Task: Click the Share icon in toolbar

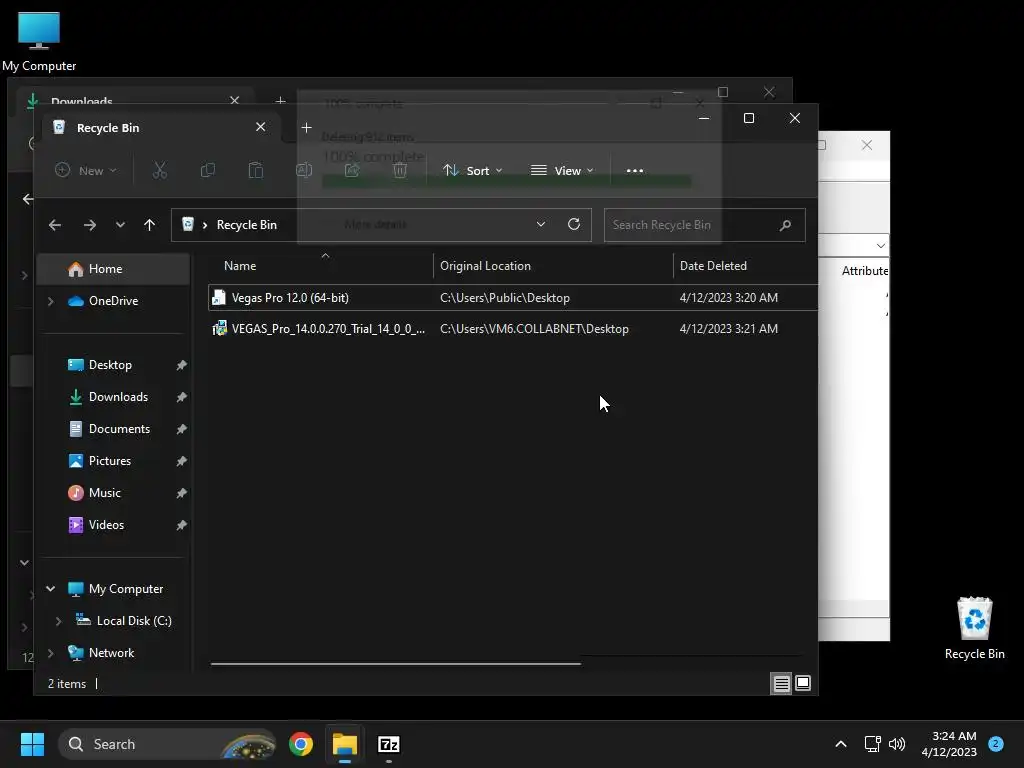Action: coord(352,170)
